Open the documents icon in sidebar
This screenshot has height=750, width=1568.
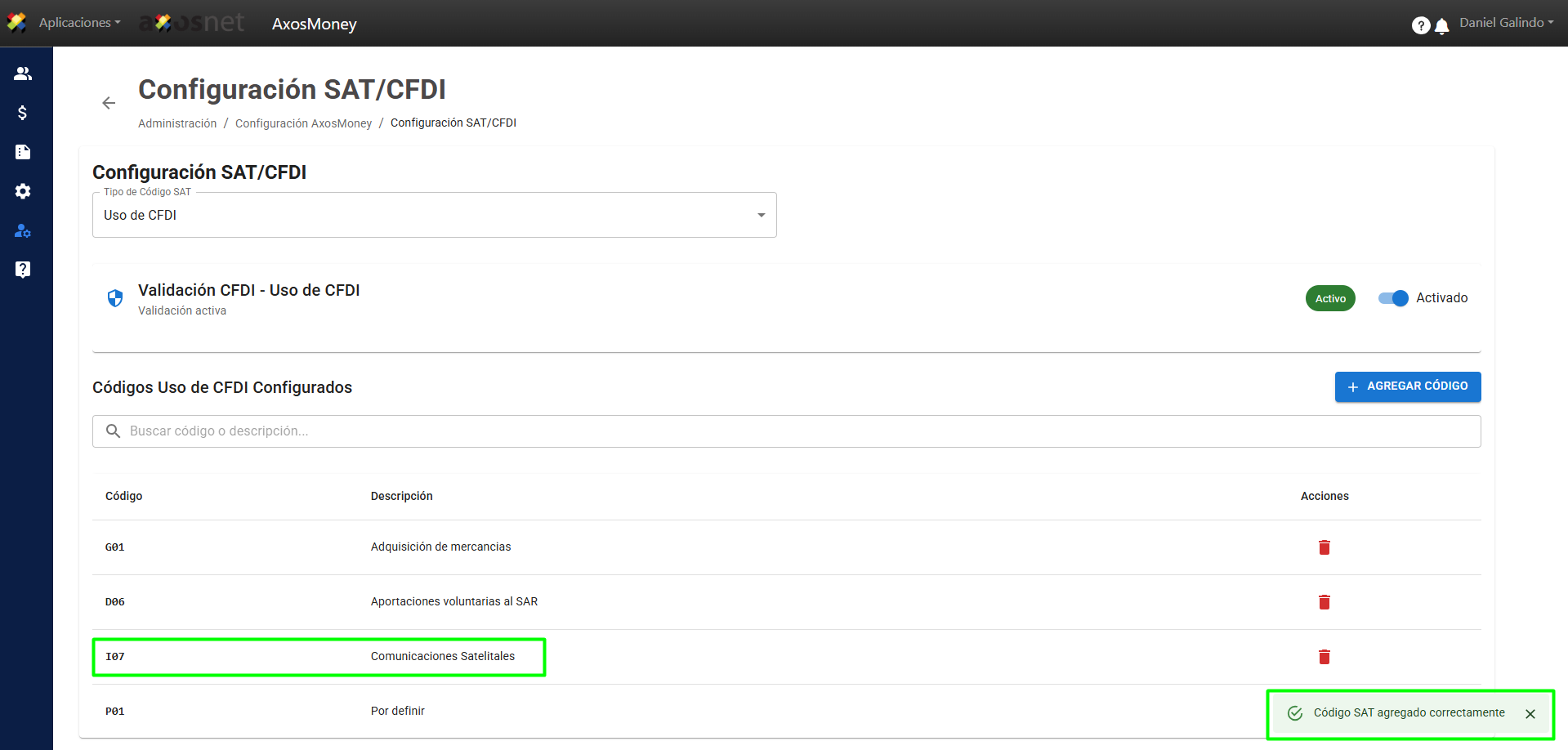(23, 152)
